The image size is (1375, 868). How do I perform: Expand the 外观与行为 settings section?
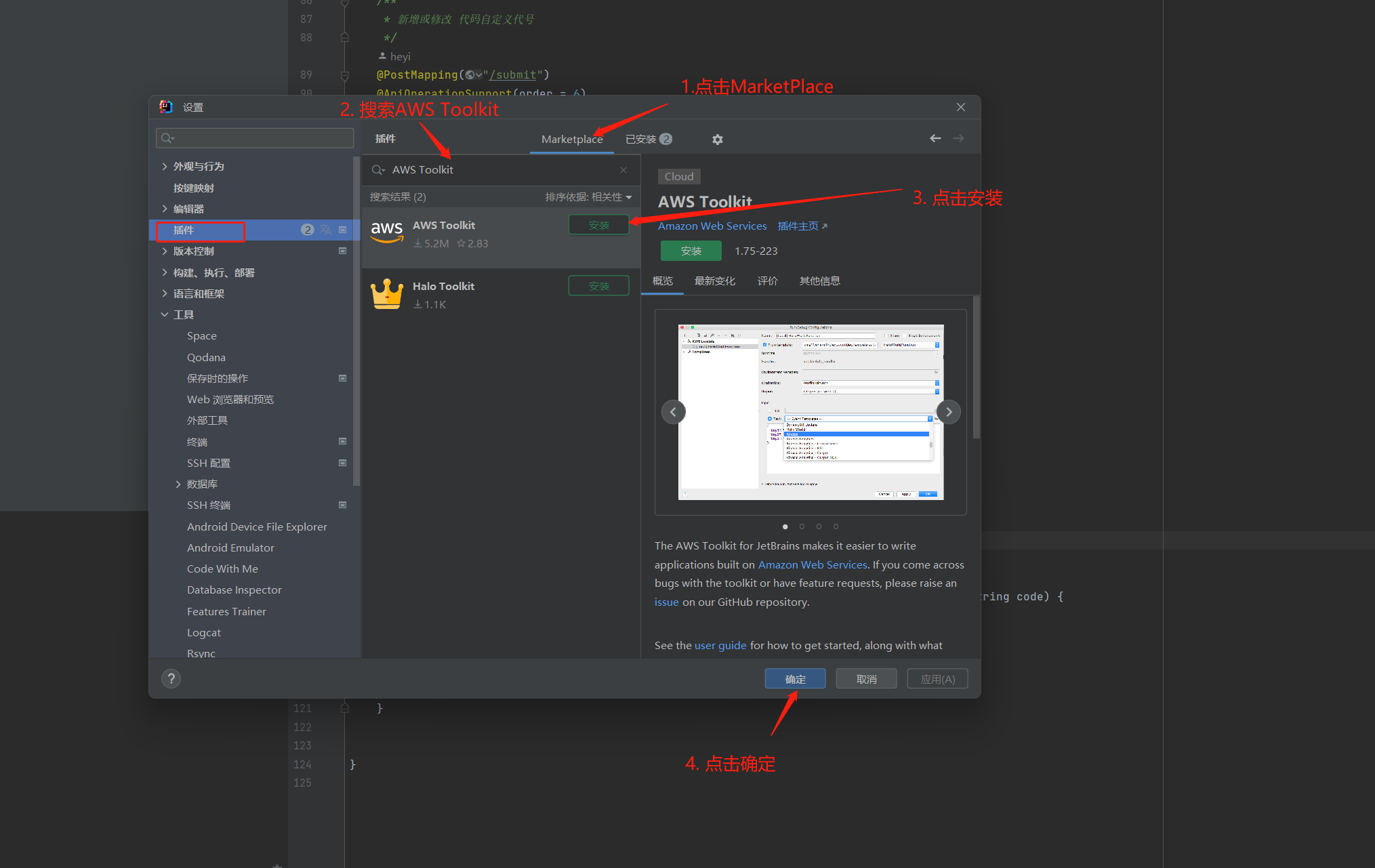(165, 165)
